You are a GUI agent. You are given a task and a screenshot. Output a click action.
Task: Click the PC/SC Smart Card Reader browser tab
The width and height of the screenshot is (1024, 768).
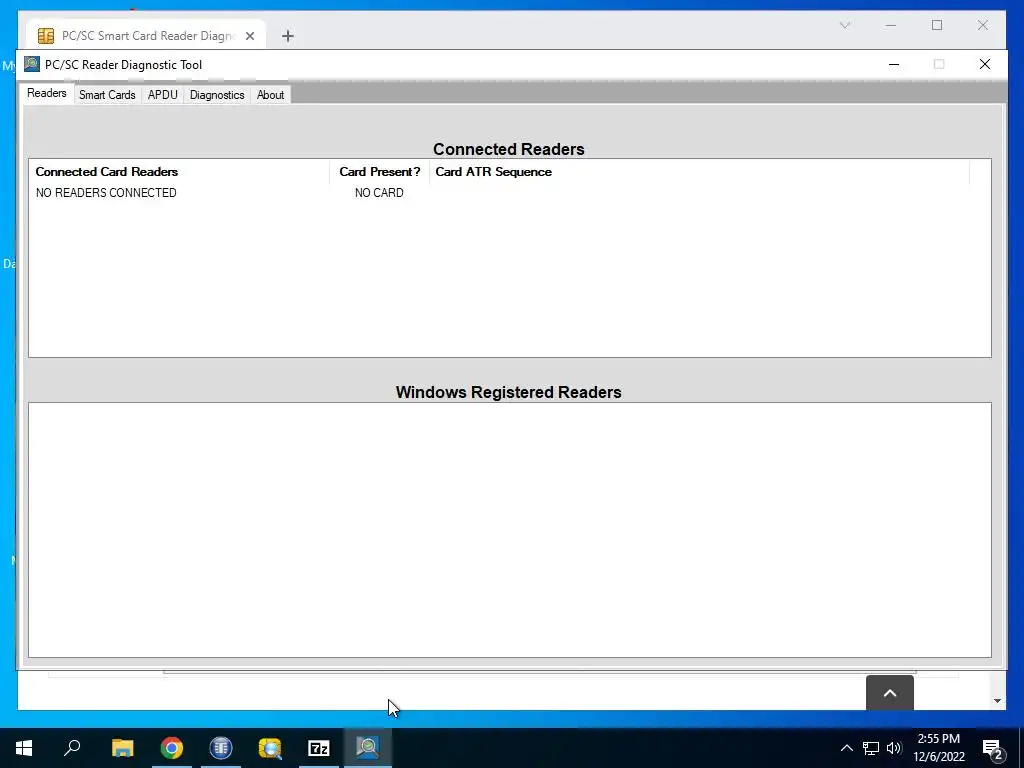tap(147, 36)
